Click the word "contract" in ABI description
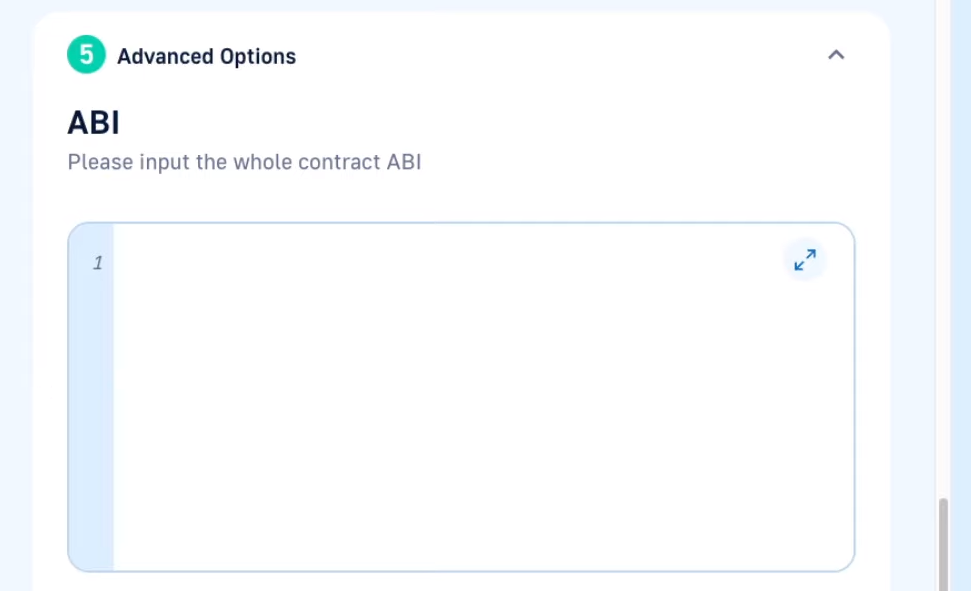This screenshot has height=591, width=971. pos(339,162)
